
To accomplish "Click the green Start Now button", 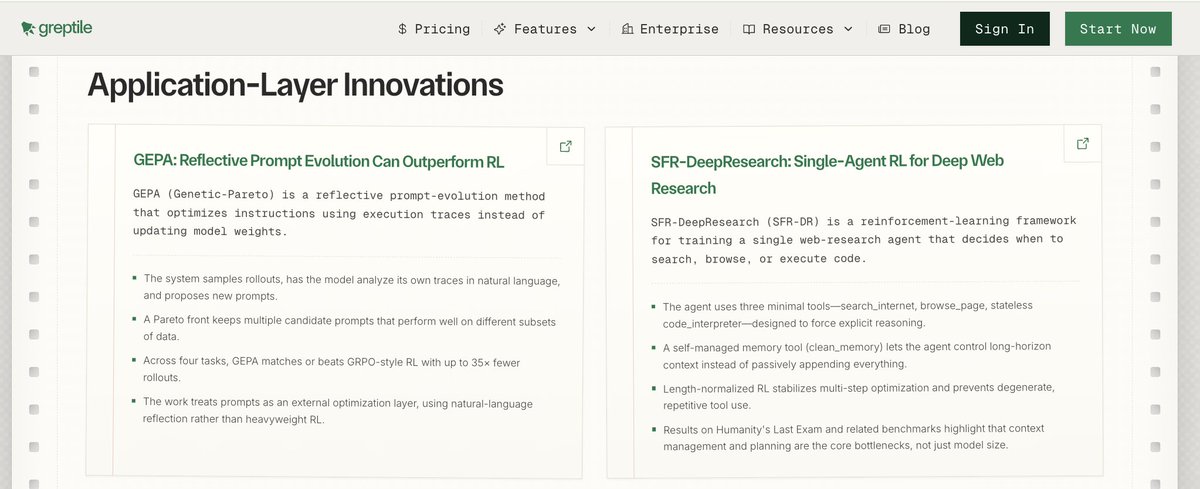I will click(1117, 29).
